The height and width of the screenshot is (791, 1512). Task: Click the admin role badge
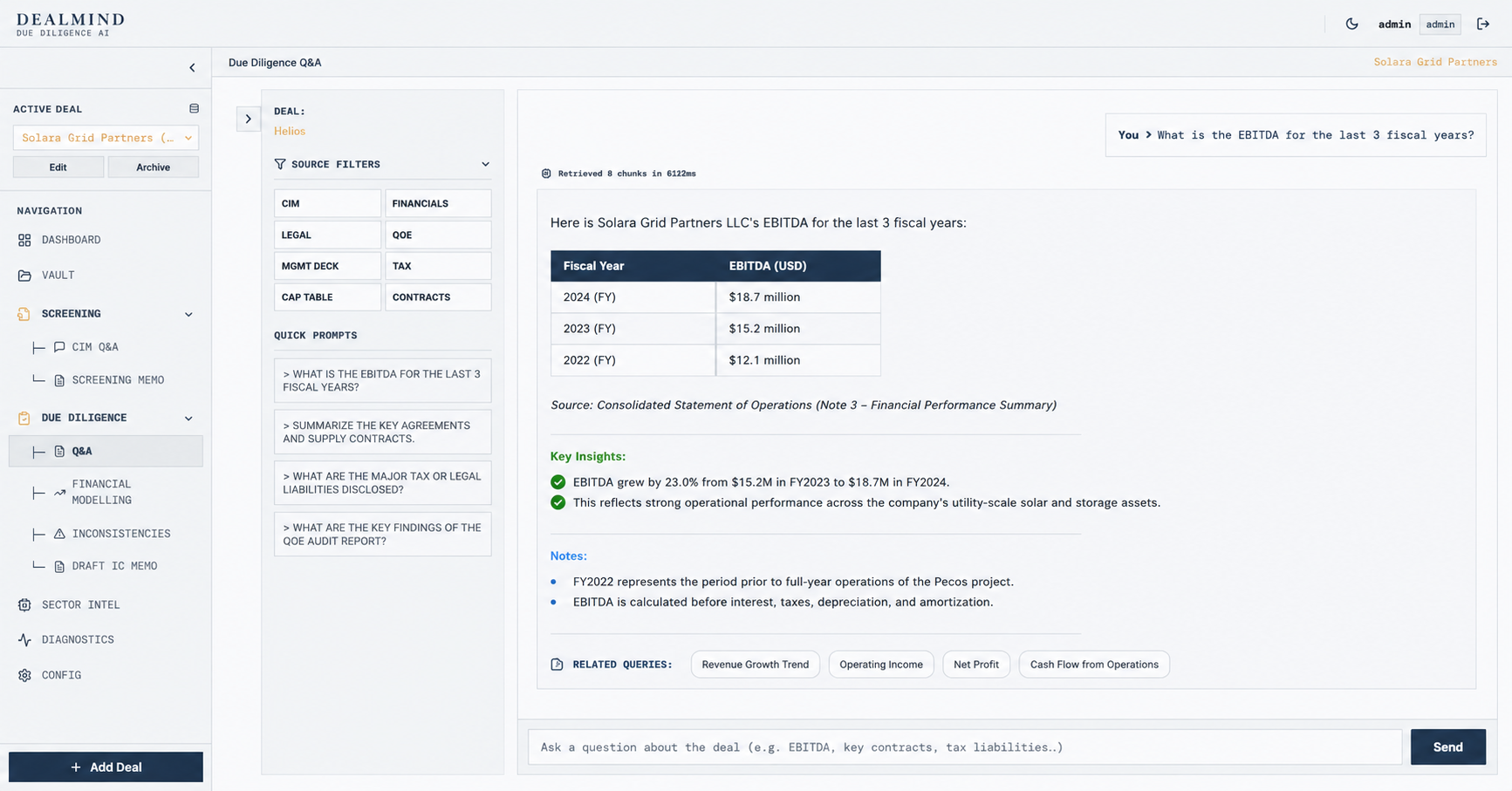click(x=1440, y=24)
